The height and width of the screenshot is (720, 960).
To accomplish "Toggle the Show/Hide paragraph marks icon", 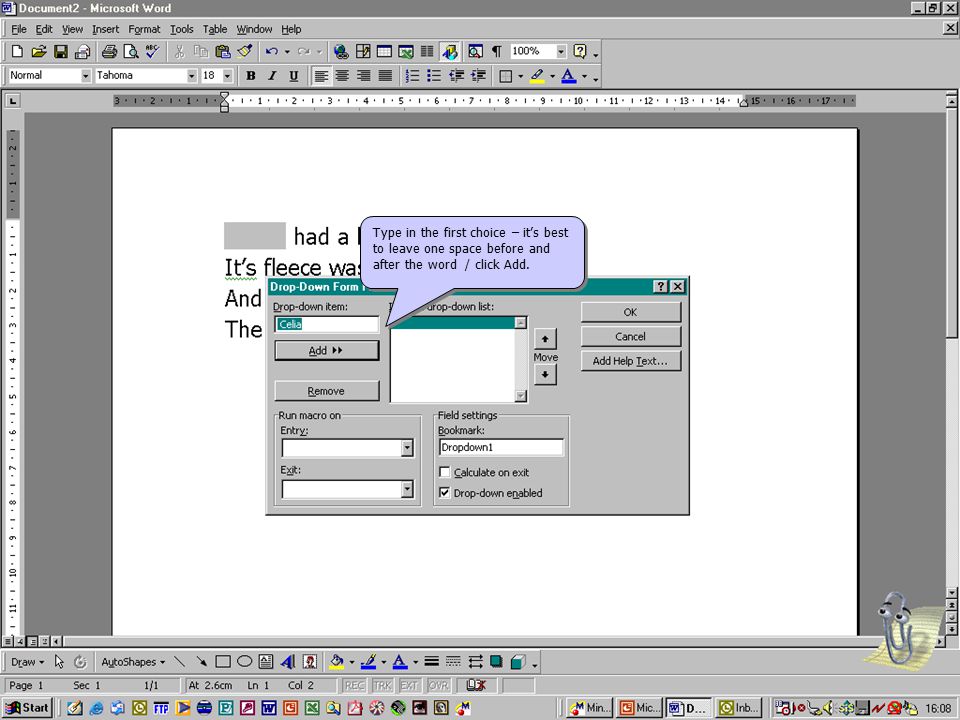I will (x=497, y=51).
